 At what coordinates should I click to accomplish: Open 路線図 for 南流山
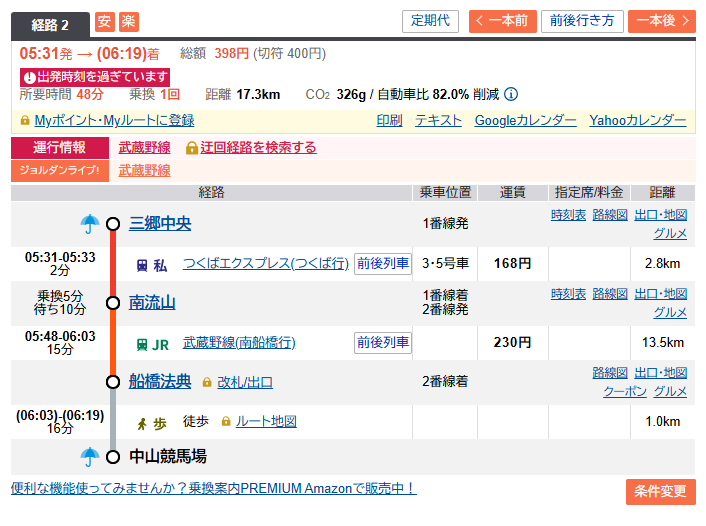(610, 294)
